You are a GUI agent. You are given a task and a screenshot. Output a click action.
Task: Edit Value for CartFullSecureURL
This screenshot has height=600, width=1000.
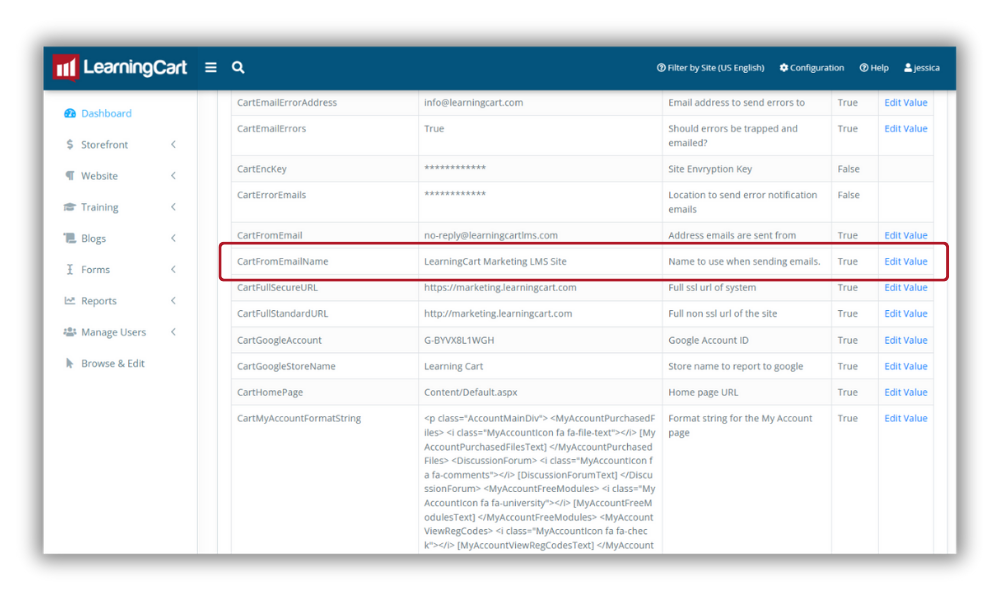click(x=906, y=287)
